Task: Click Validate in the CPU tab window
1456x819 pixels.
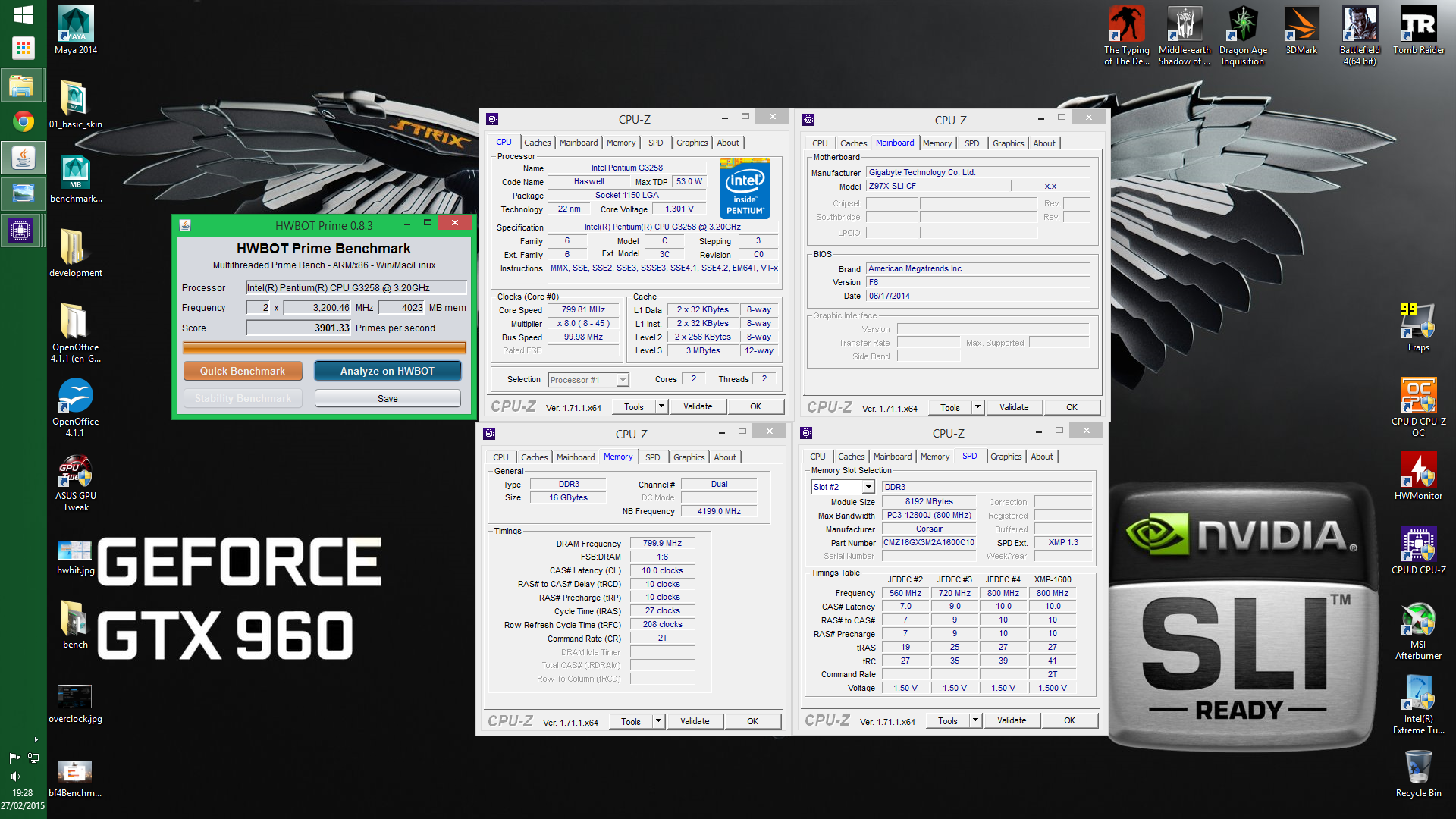Action: 698,407
